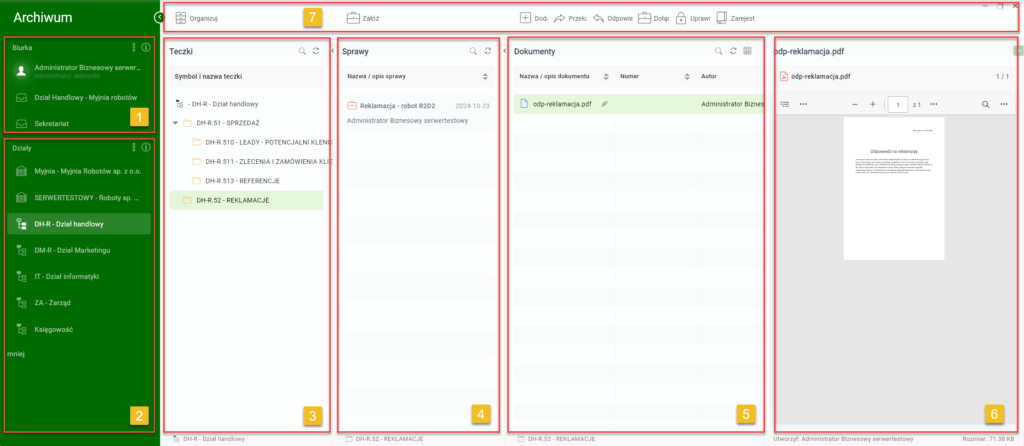Click the Organizuj toolbar button
This screenshot has width=1024, height=446.
click(197, 19)
